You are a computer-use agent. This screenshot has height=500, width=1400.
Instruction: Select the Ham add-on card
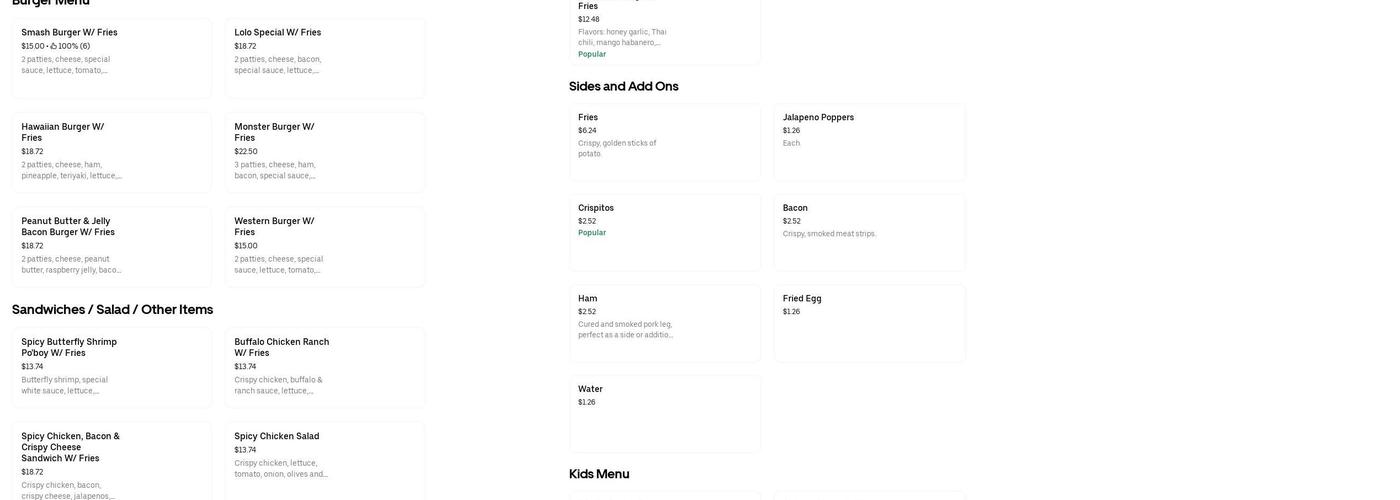pyautogui.click(x=664, y=323)
